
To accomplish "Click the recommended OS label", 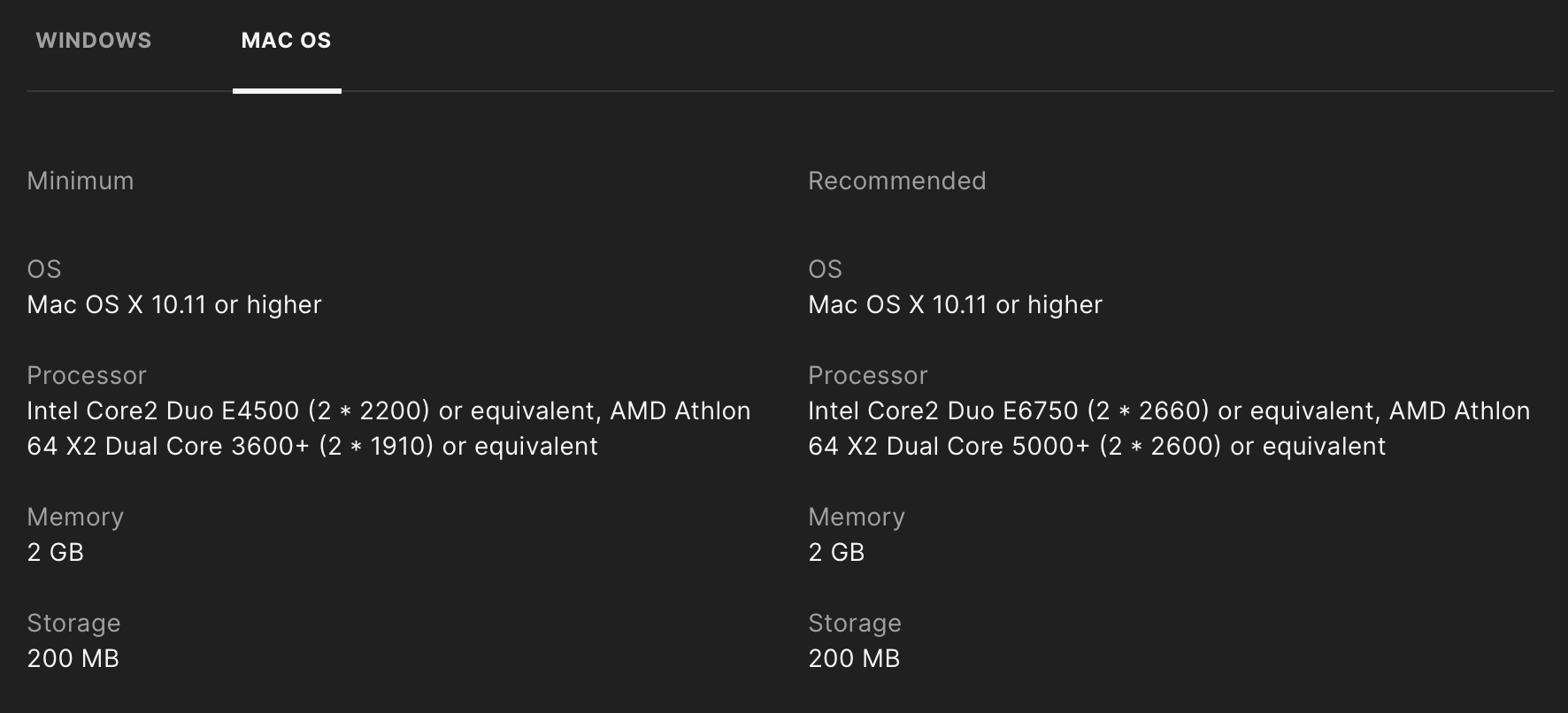I will point(826,269).
